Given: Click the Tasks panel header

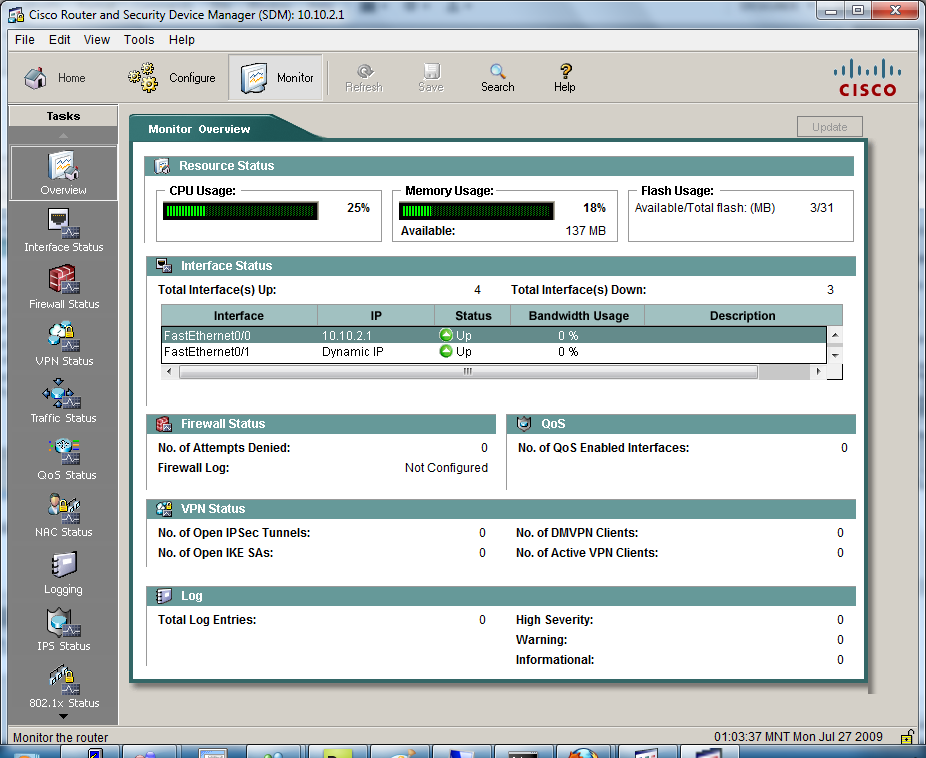Looking at the screenshot, I should coord(63,116).
